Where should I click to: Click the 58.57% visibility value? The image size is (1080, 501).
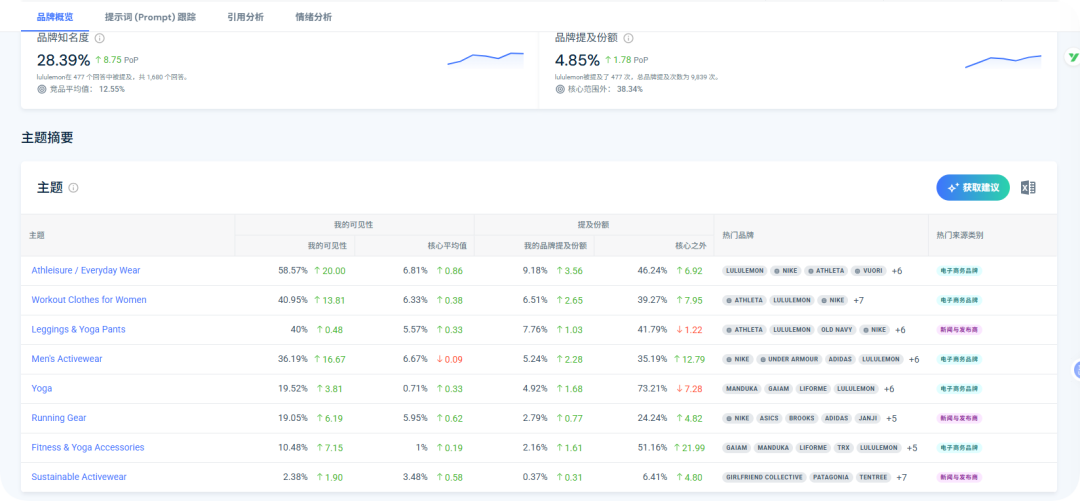coord(293,271)
